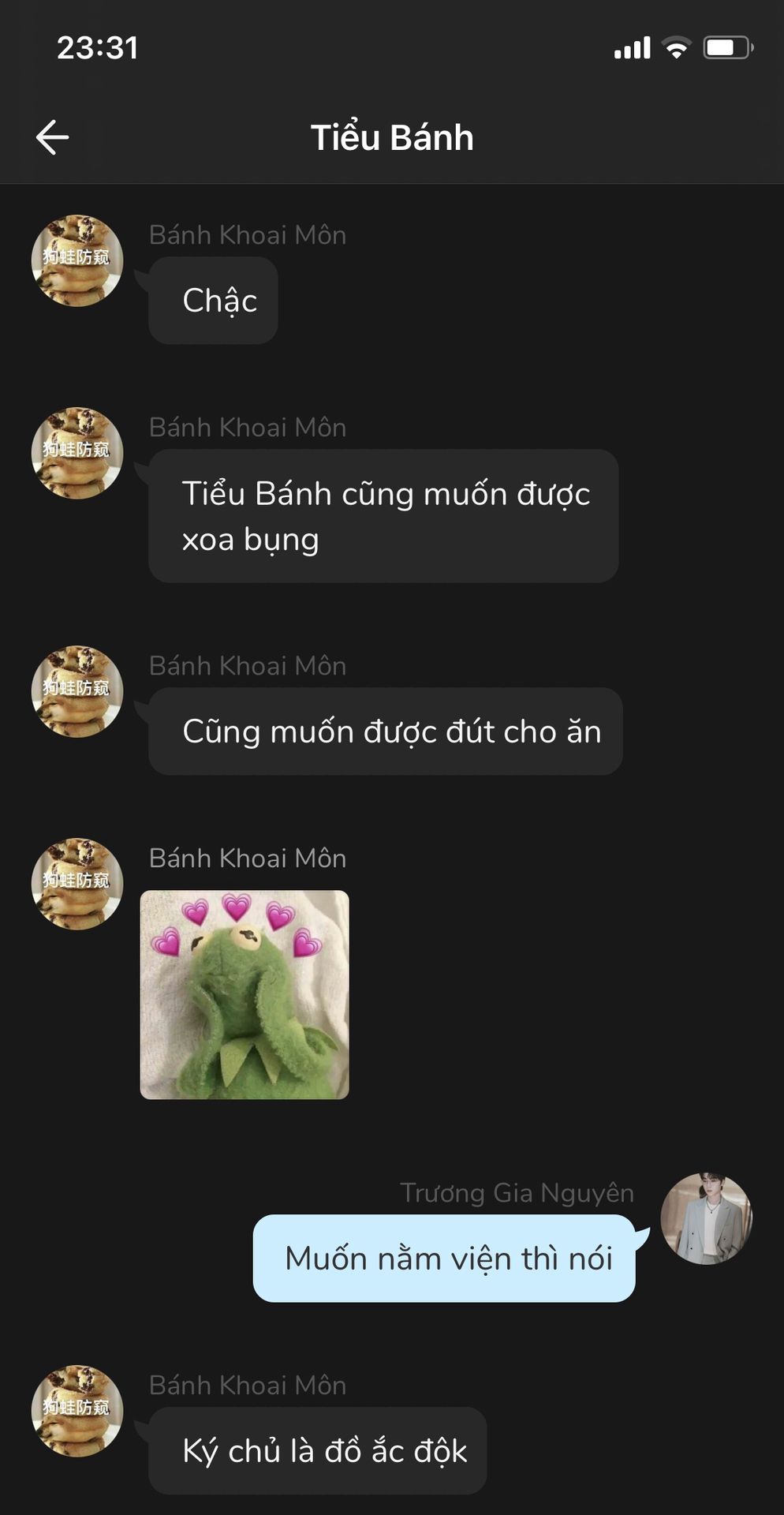784x1515 pixels.
Task: Tap the cellular signal bars icon
Action: (x=633, y=48)
